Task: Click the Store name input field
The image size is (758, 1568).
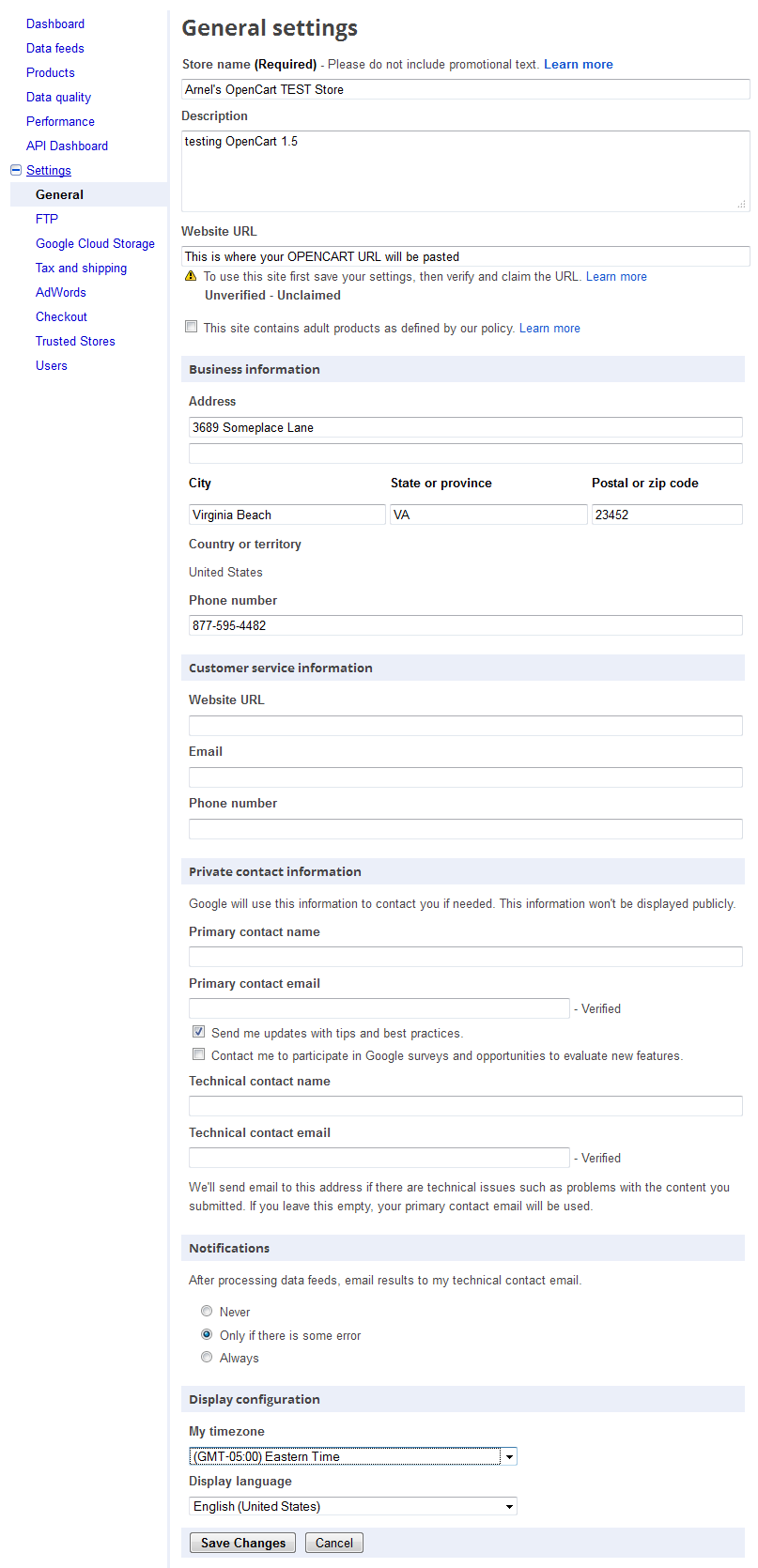Action: click(465, 89)
